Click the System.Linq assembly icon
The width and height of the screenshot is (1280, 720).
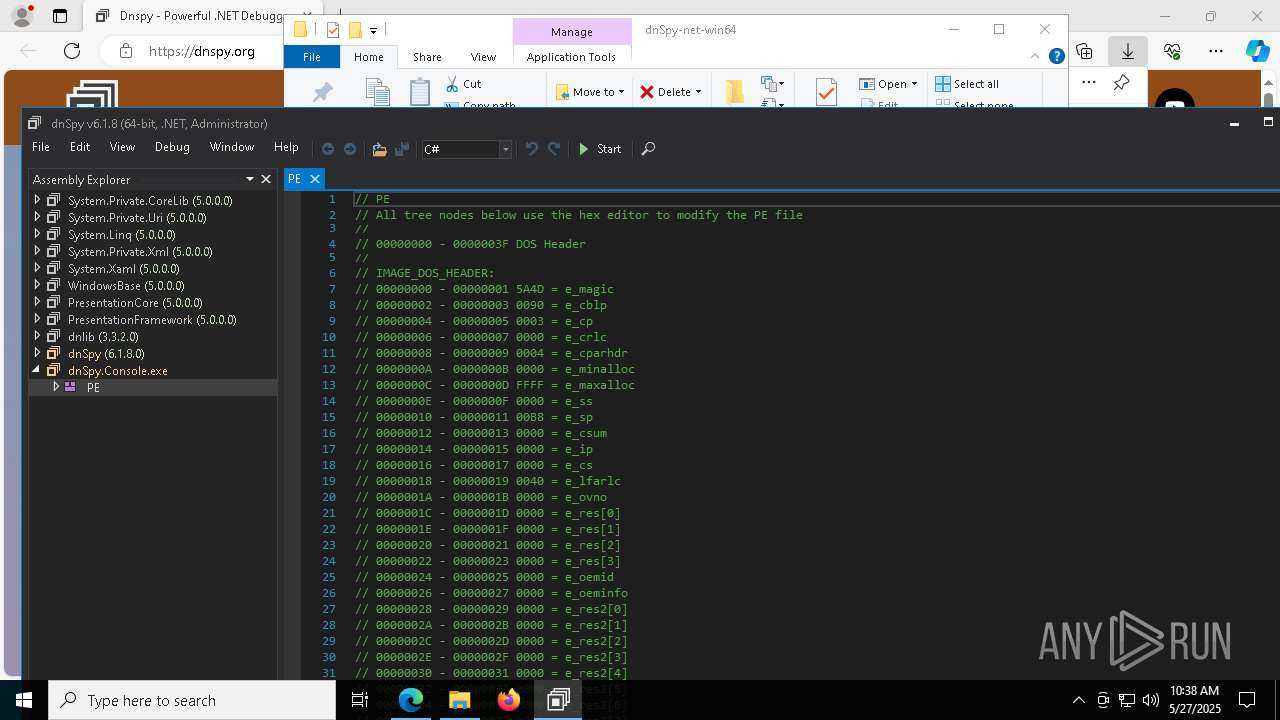click(x=54, y=234)
